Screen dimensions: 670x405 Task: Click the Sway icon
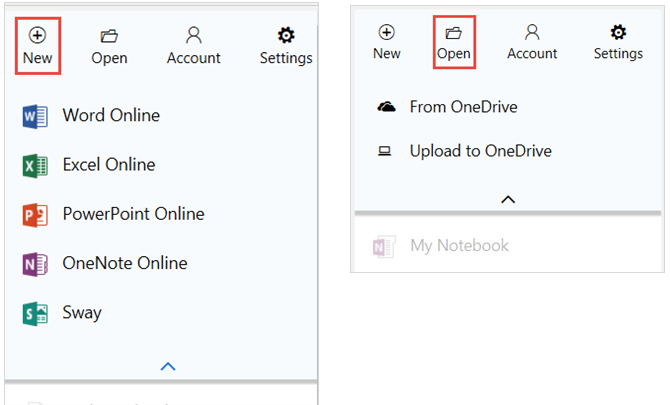click(x=35, y=314)
